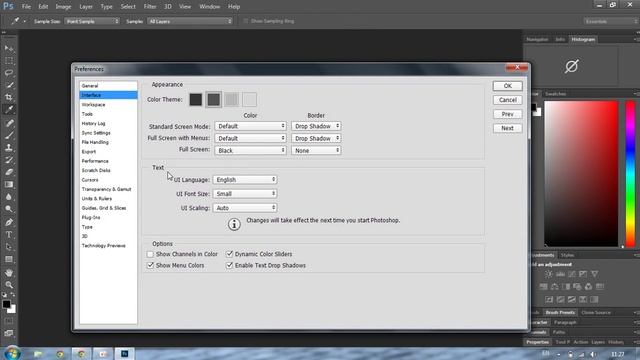
Task: Select the Rectangle shape tool
Action: point(9,259)
